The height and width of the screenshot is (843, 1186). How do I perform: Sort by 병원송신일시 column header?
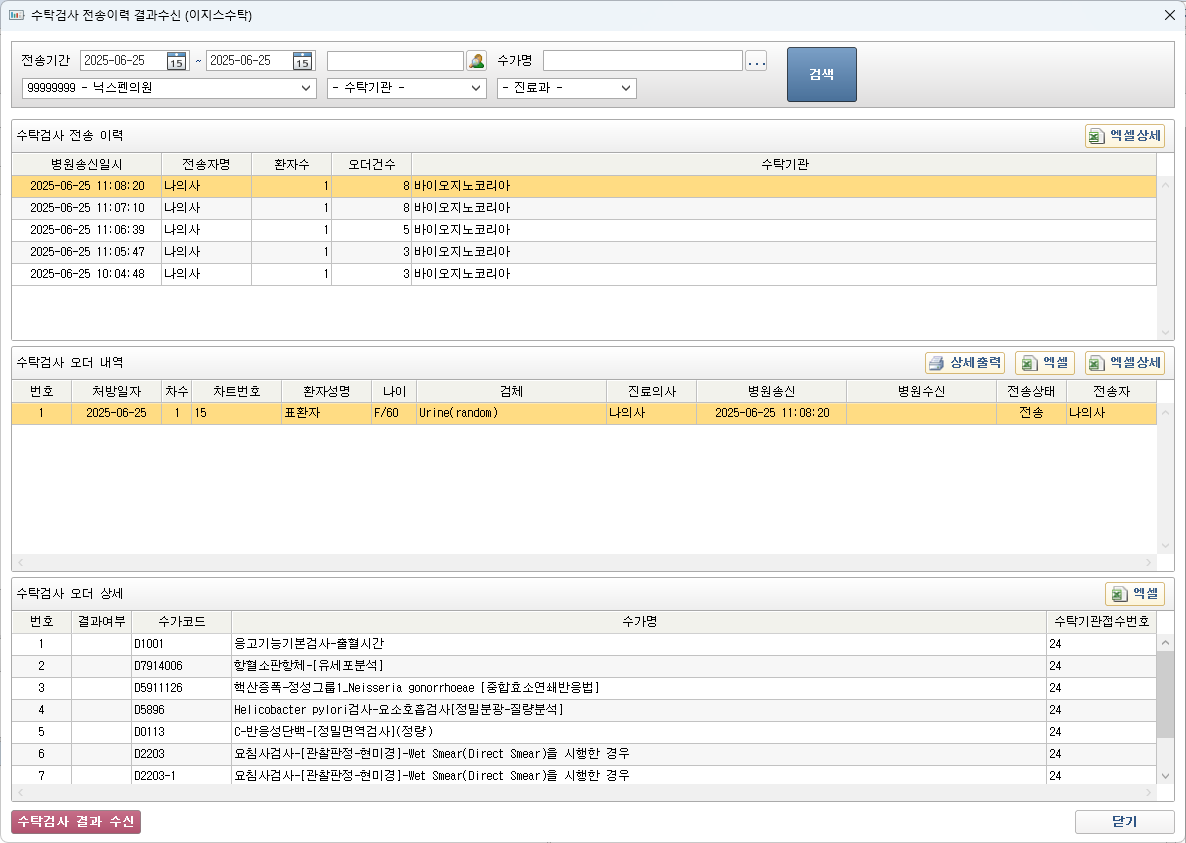[86, 164]
